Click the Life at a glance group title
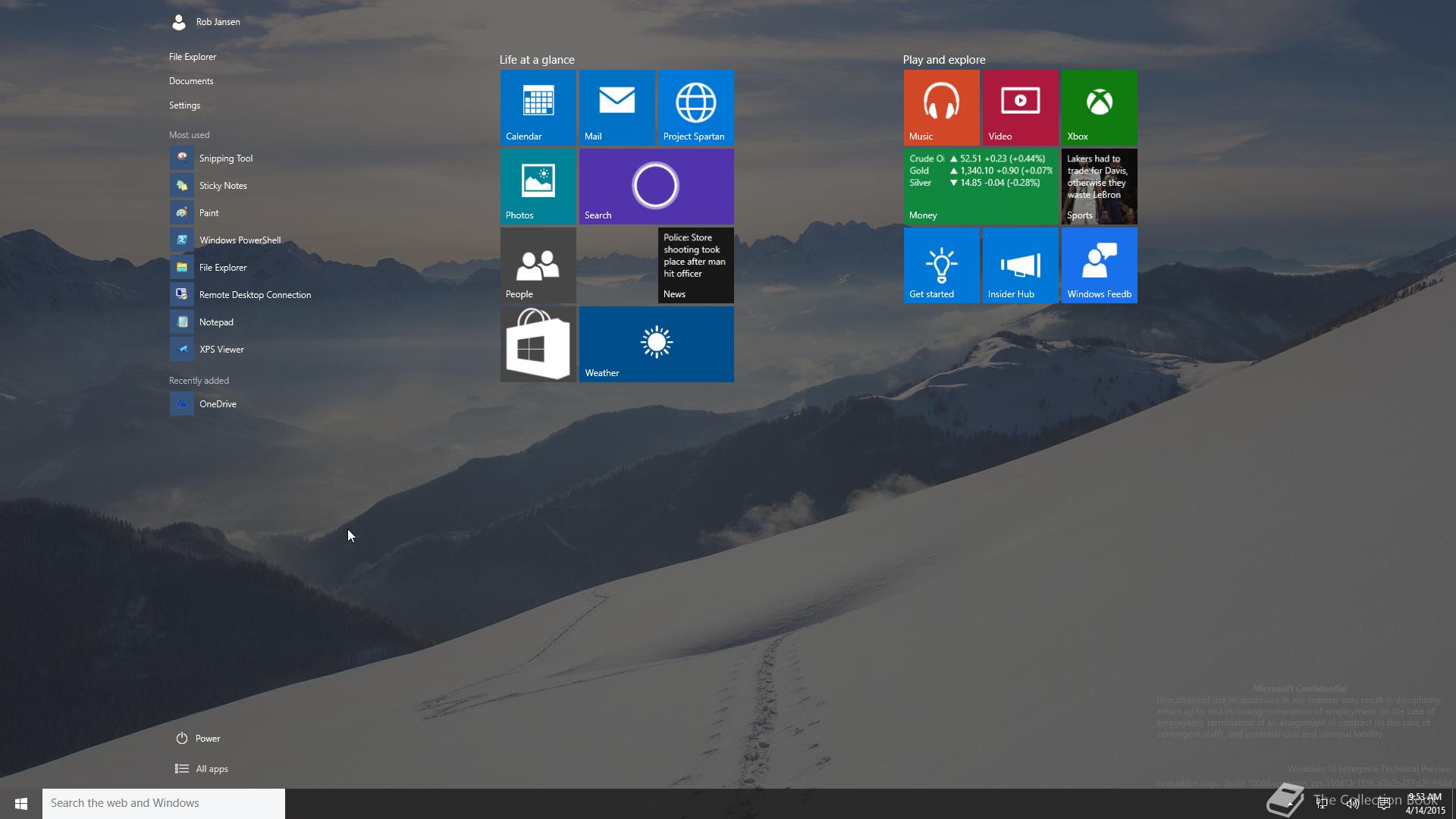Viewport: 1456px width, 819px height. point(537,60)
